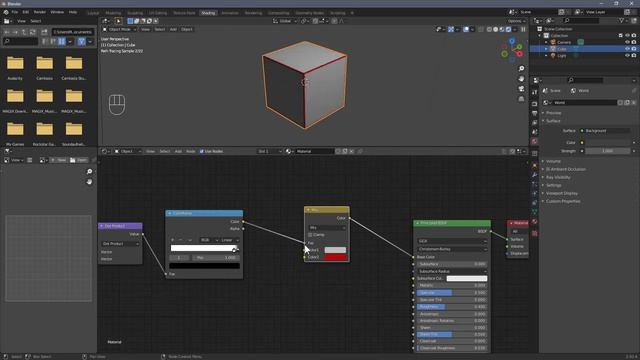
Task: Click the viewport View menu
Action: pos(145,29)
